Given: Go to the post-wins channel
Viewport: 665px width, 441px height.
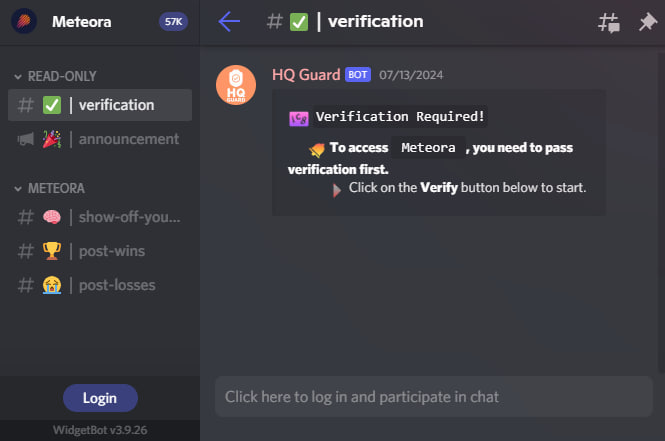Looking at the screenshot, I should tap(100, 251).
